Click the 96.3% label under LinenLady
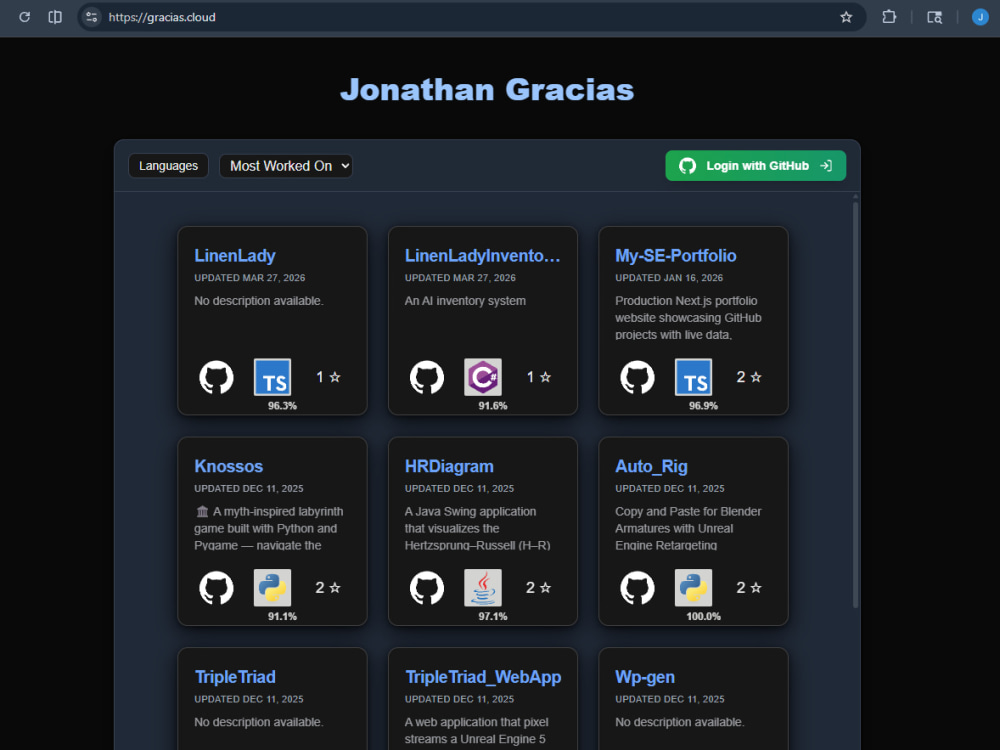The image size is (1000, 750). (x=282, y=406)
